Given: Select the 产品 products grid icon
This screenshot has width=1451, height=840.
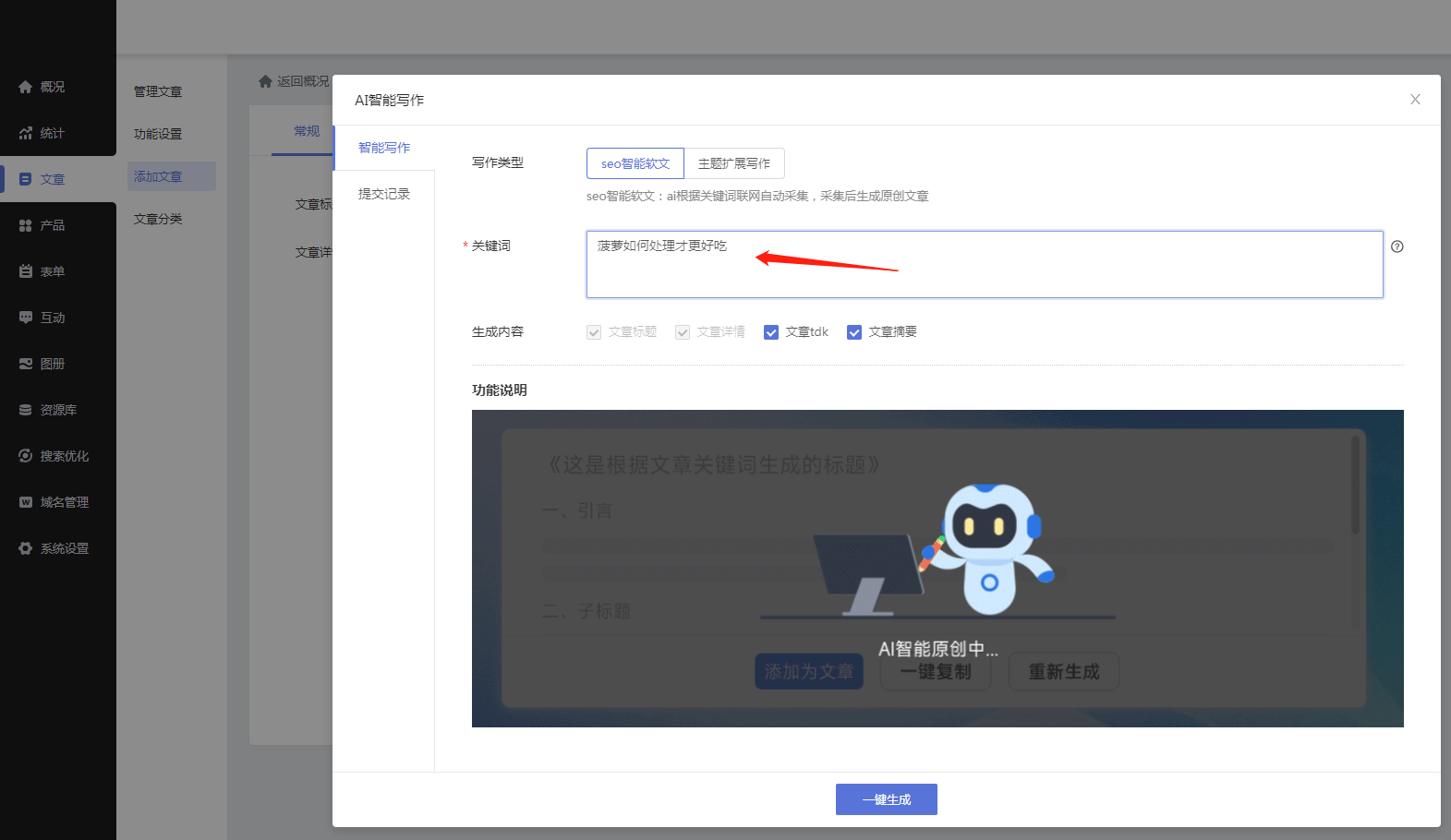Looking at the screenshot, I should [26, 225].
